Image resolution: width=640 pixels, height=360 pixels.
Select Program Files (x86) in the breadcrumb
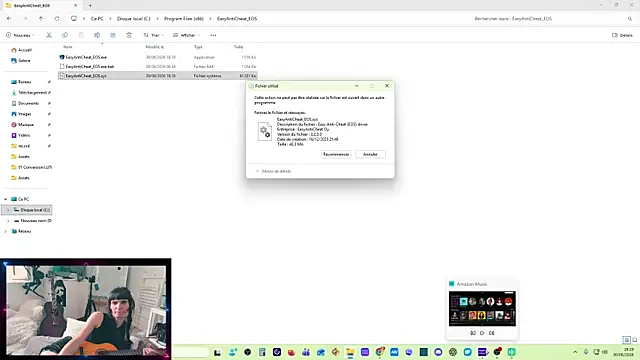click(x=184, y=18)
